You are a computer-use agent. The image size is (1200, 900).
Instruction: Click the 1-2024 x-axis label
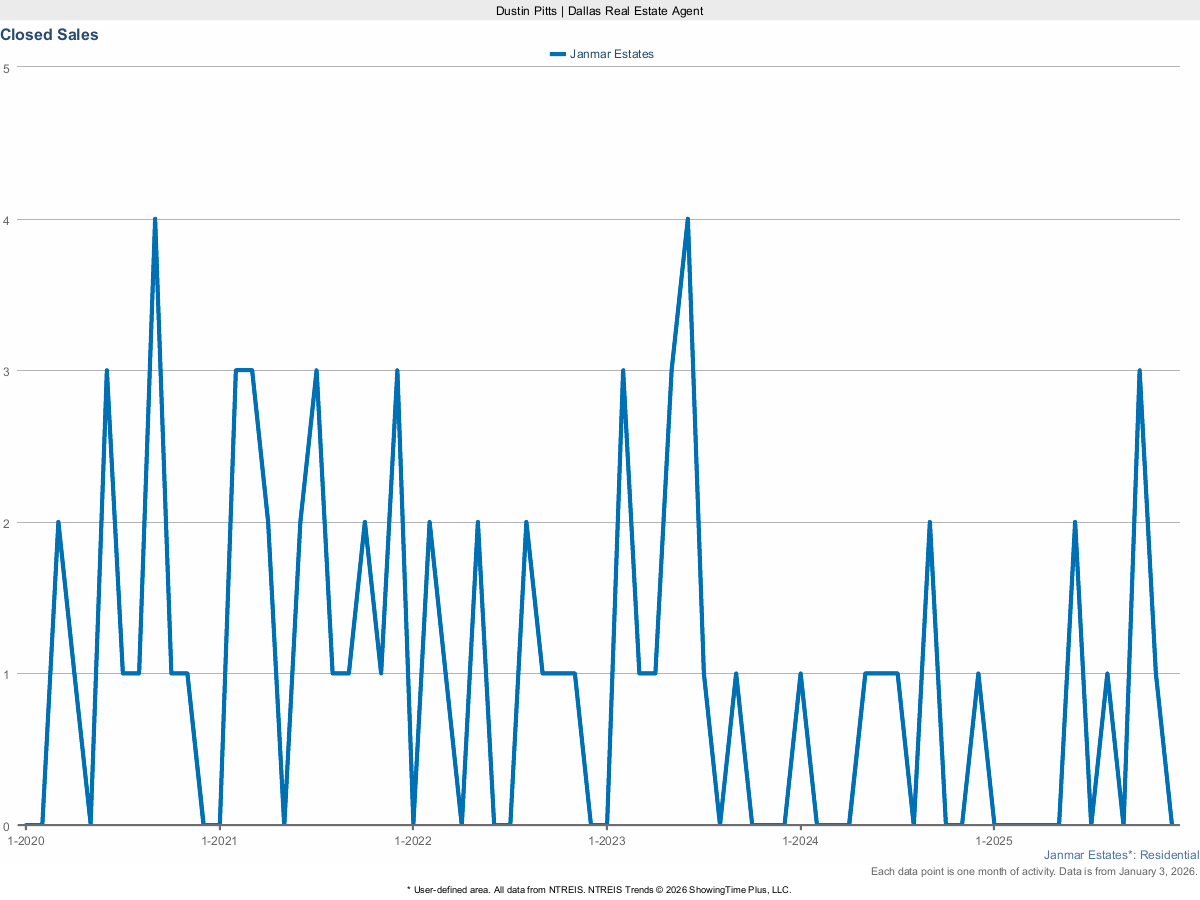[x=800, y=841]
